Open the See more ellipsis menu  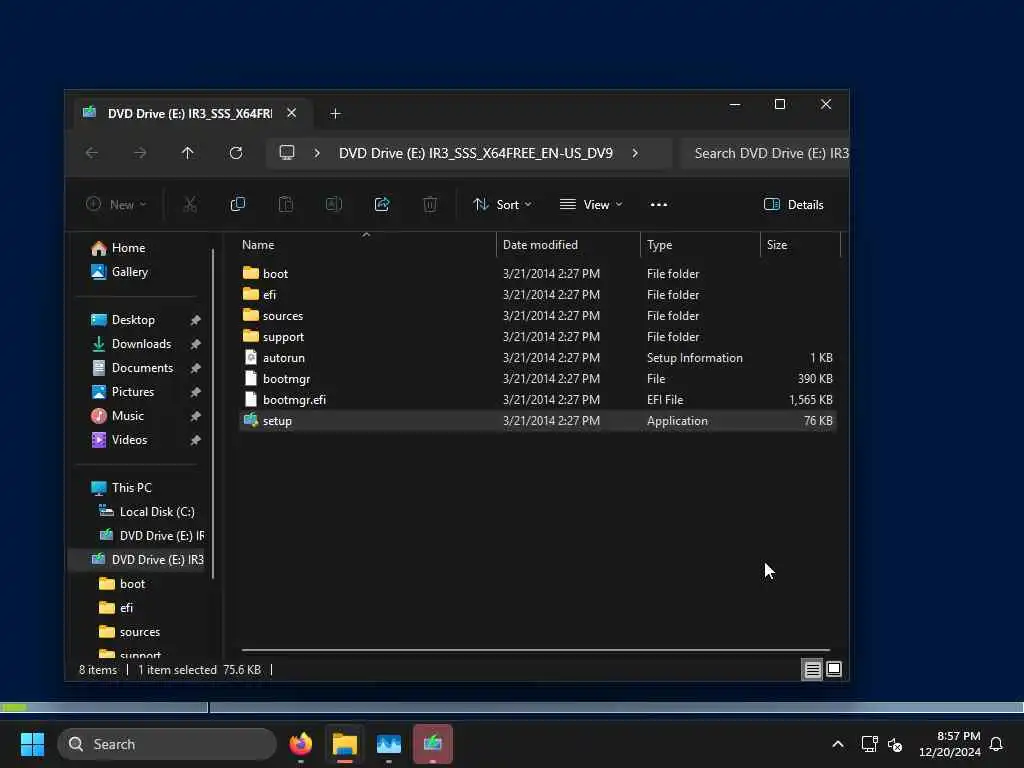[659, 204]
